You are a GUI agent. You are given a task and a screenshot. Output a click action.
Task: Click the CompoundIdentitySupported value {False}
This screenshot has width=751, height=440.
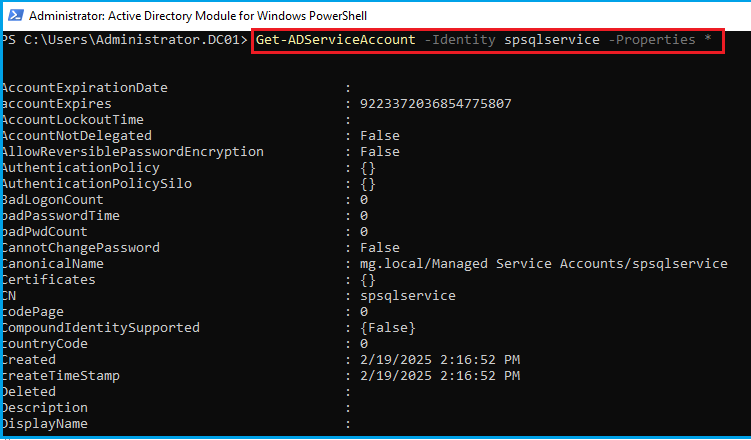[388, 328]
